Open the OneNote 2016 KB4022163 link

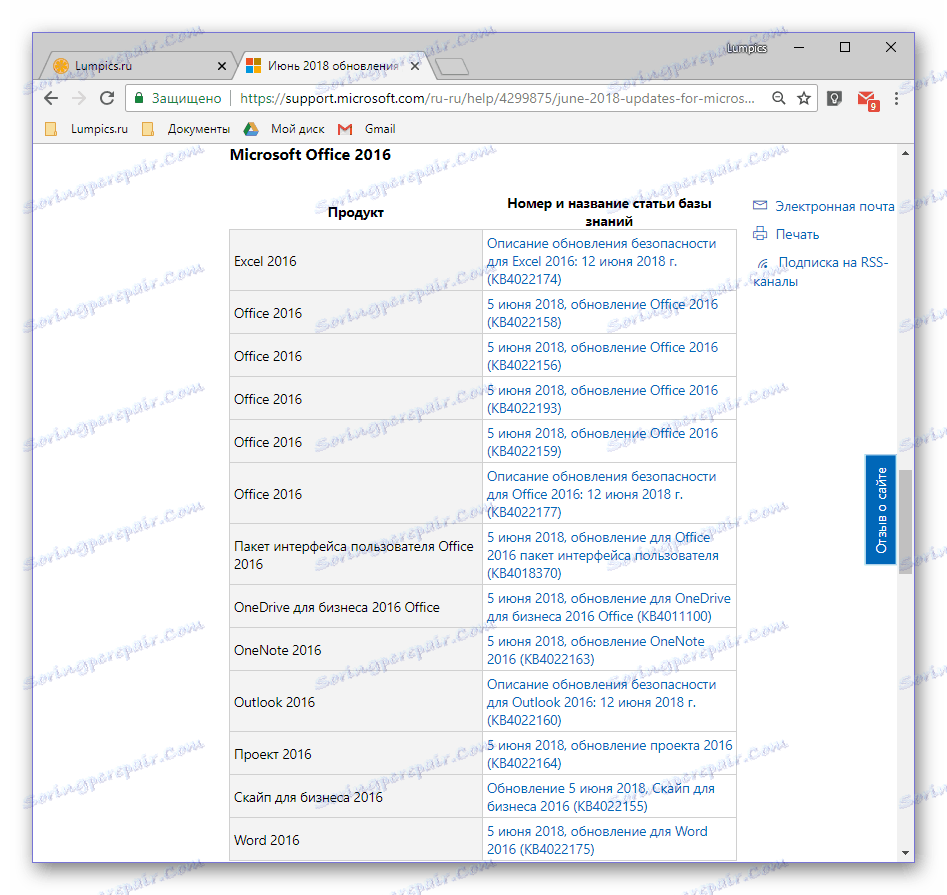pyautogui.click(x=595, y=650)
